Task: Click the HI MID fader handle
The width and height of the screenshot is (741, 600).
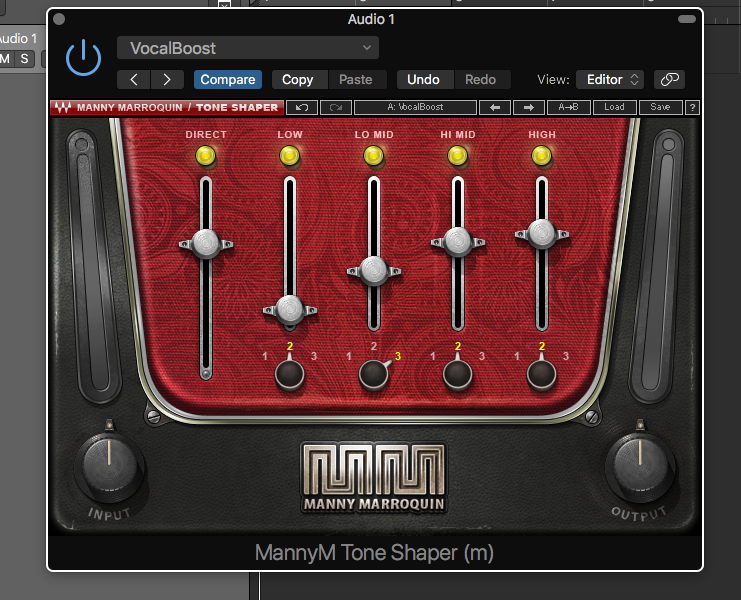Action: click(458, 242)
